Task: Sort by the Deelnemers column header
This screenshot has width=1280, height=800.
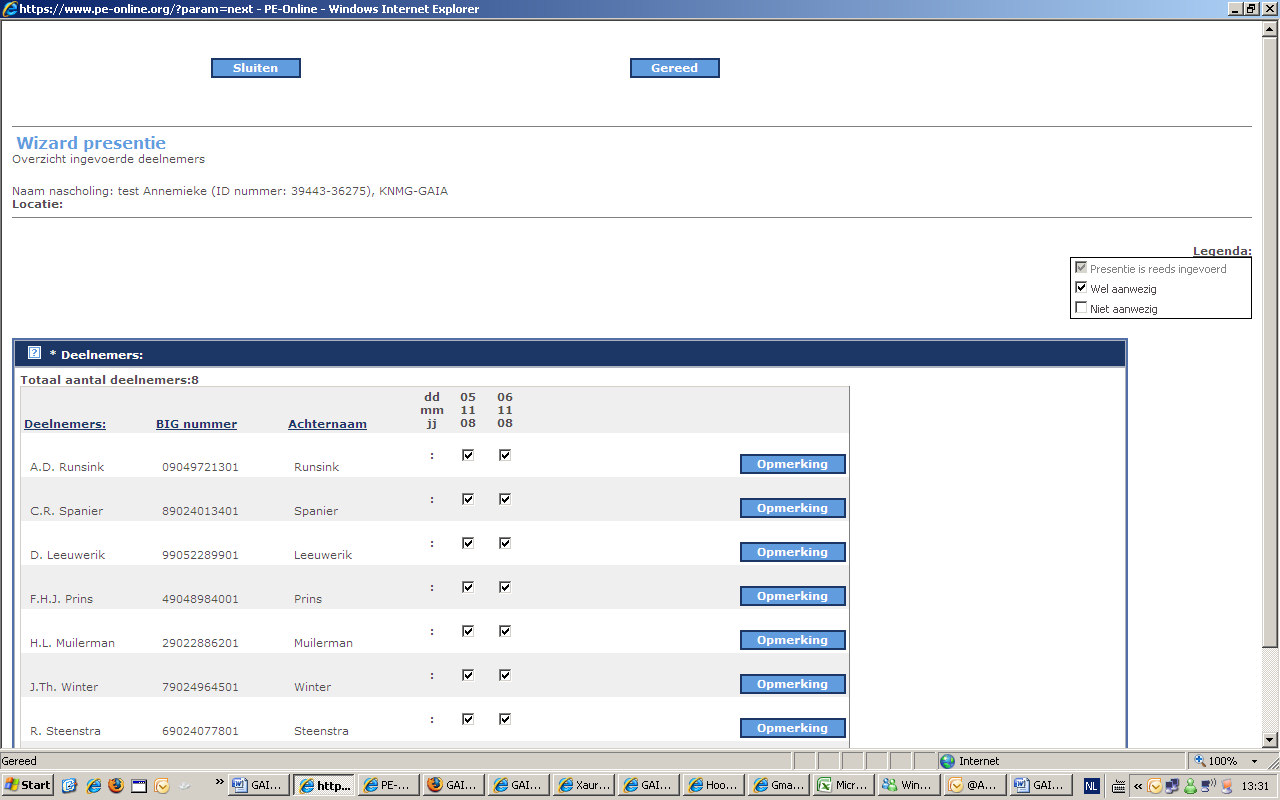Action: (65, 424)
